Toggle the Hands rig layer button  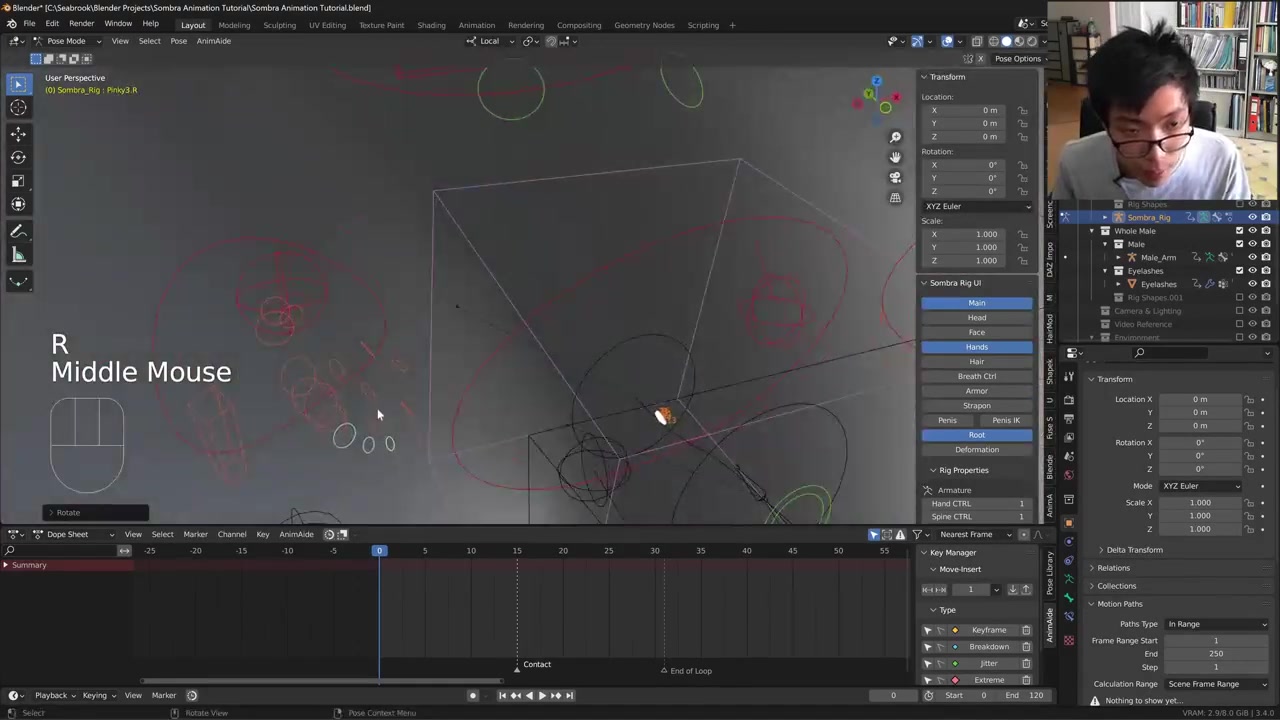[x=976, y=347]
